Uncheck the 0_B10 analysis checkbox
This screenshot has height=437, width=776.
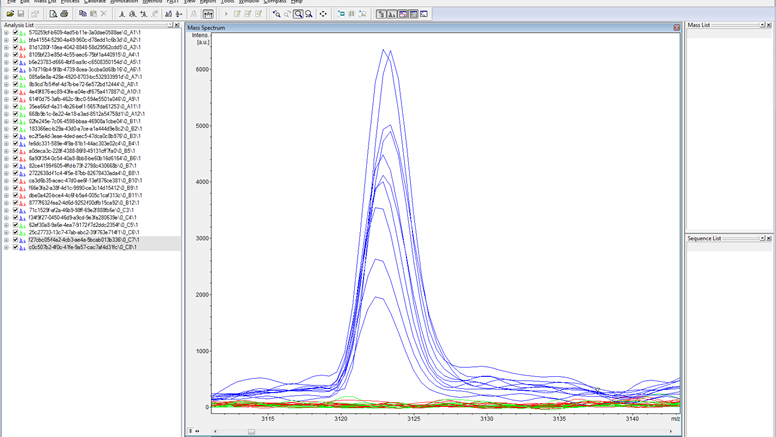[x=15, y=181]
